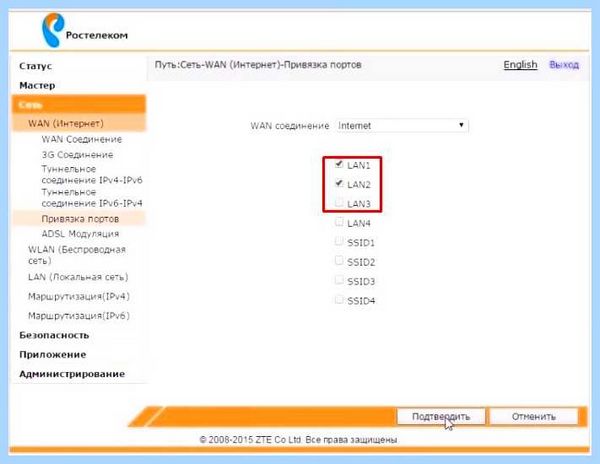
Task: Open Маршрутизация(IPv4) section
Action: point(79,296)
